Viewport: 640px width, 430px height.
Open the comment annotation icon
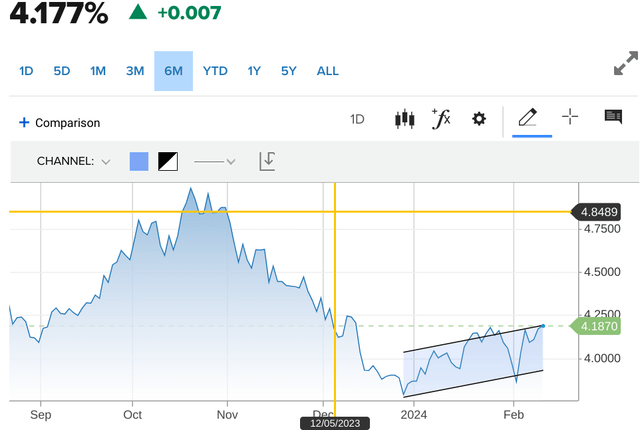coord(613,117)
